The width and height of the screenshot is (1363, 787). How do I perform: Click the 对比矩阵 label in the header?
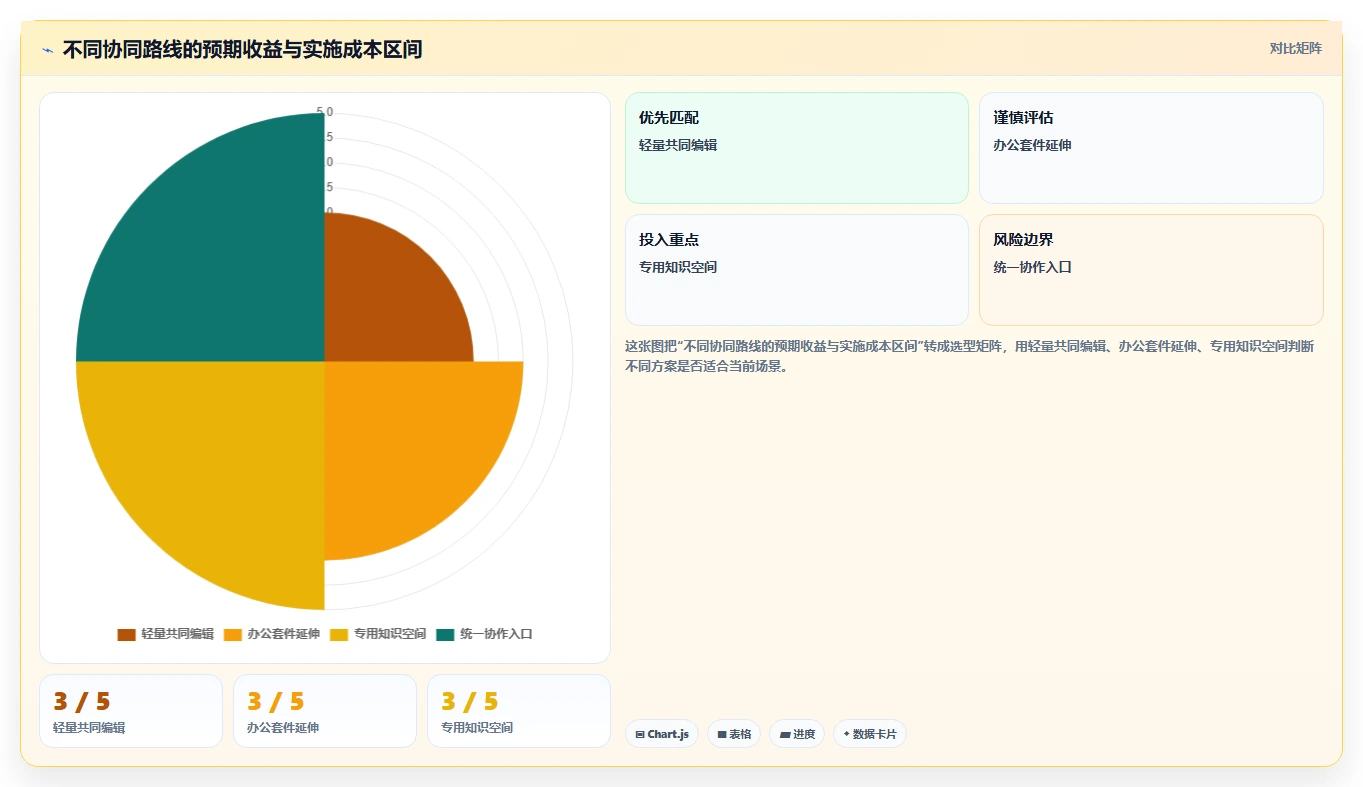(1296, 49)
